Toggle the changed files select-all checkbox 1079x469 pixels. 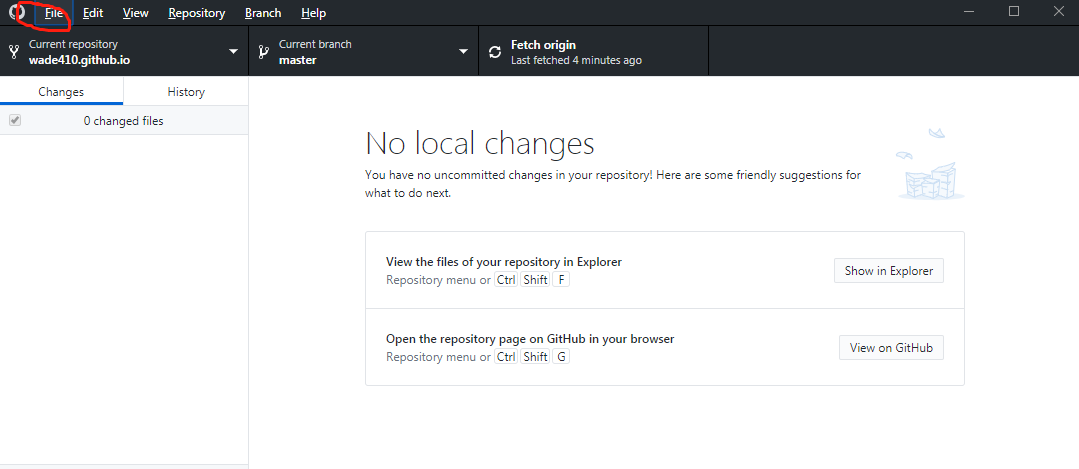(x=15, y=121)
